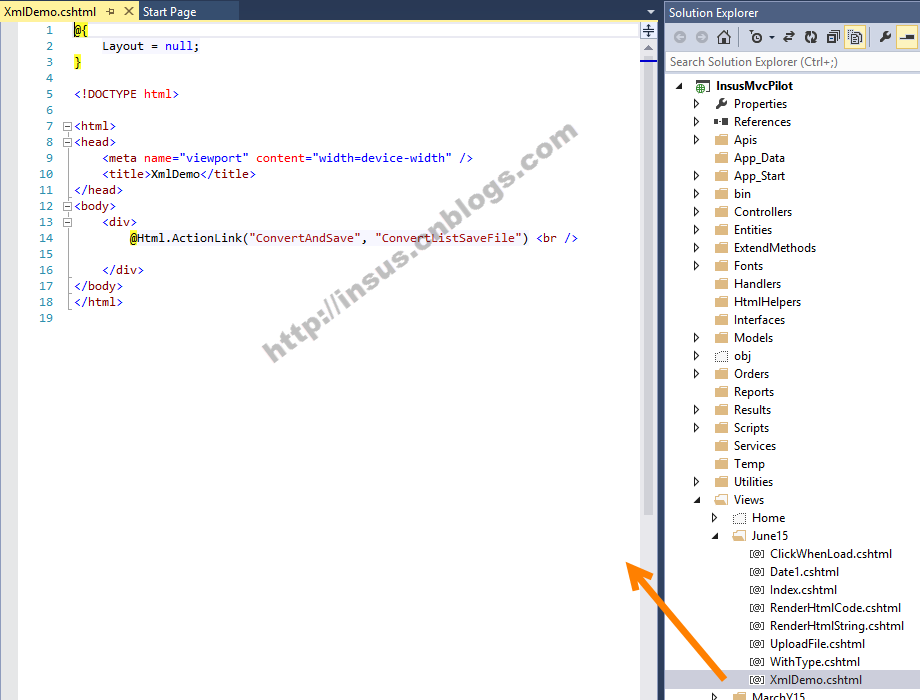The height and width of the screenshot is (700, 920).
Task: Click Sync with Active Document icon
Action: [x=789, y=37]
